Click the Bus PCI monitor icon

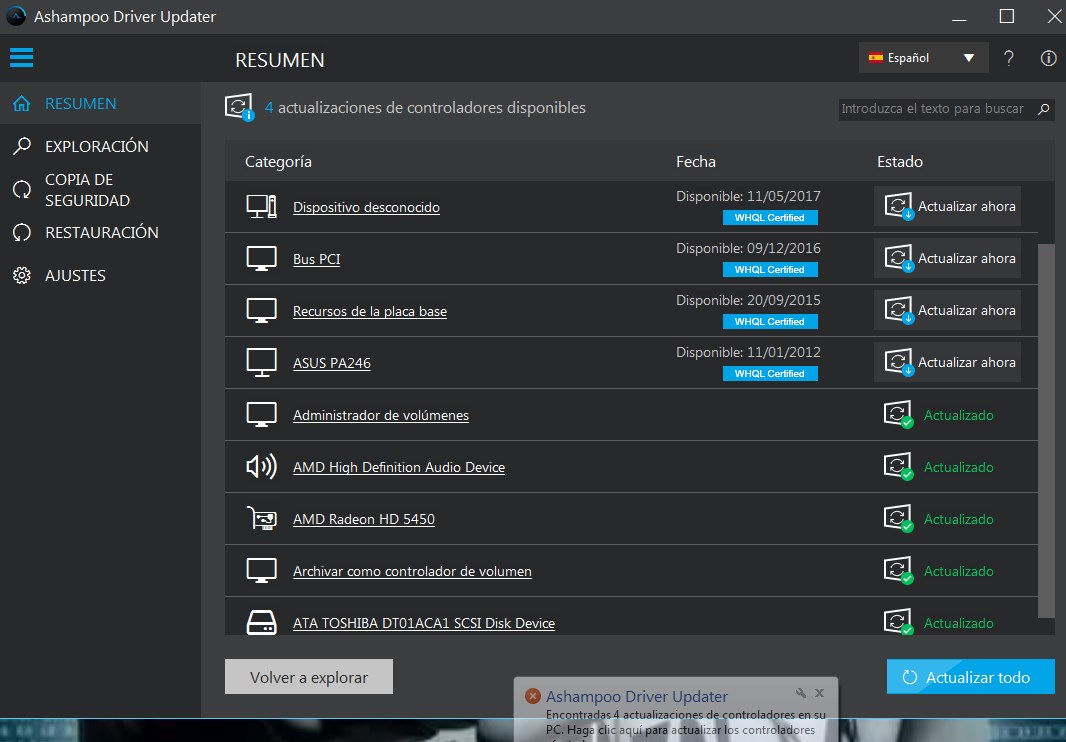tap(261, 258)
